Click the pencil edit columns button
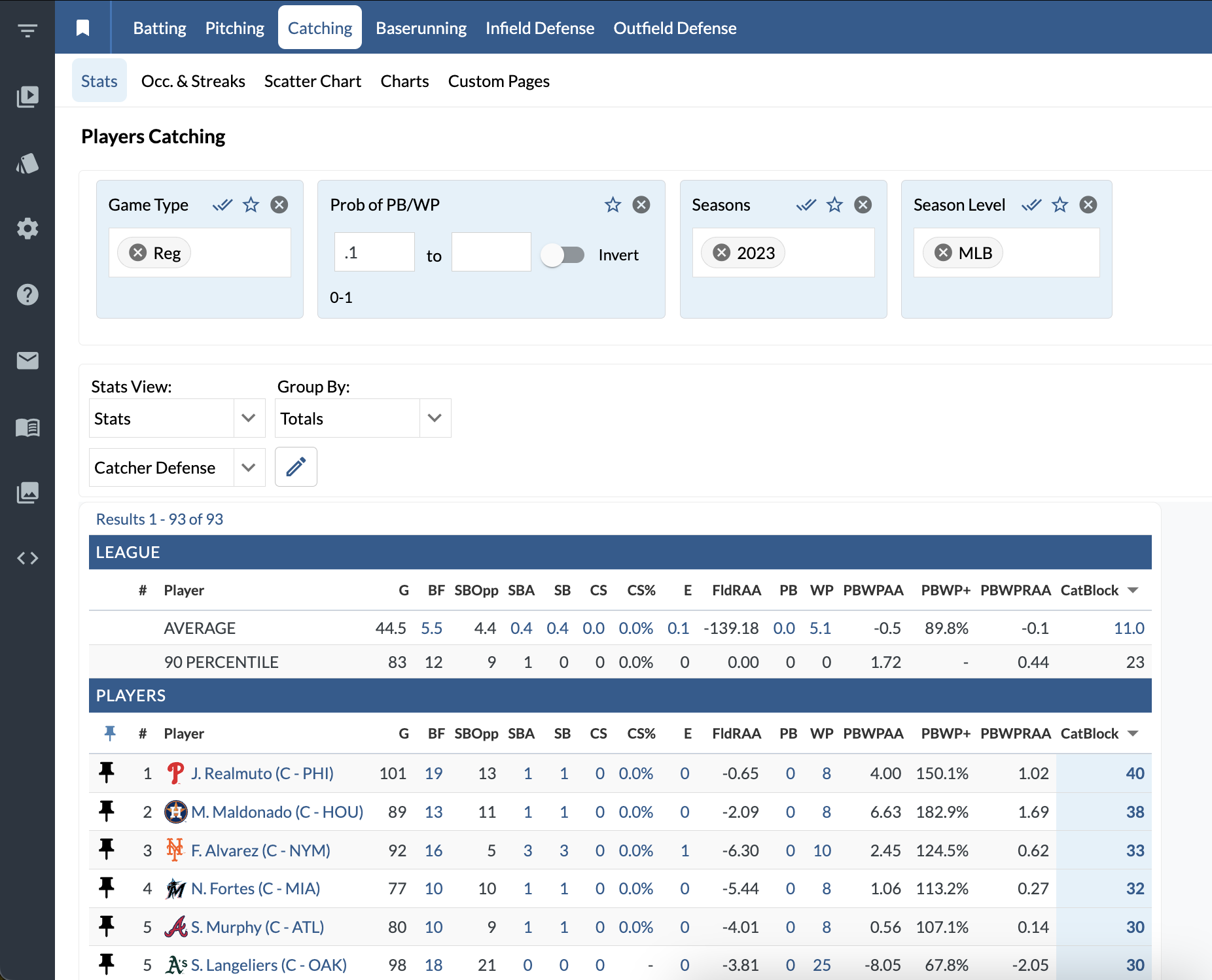This screenshot has height=980, width=1212. click(x=296, y=467)
